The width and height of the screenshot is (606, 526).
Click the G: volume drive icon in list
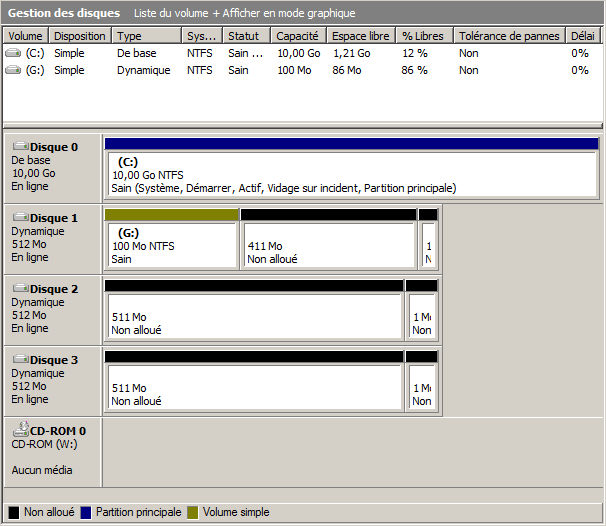point(13,71)
